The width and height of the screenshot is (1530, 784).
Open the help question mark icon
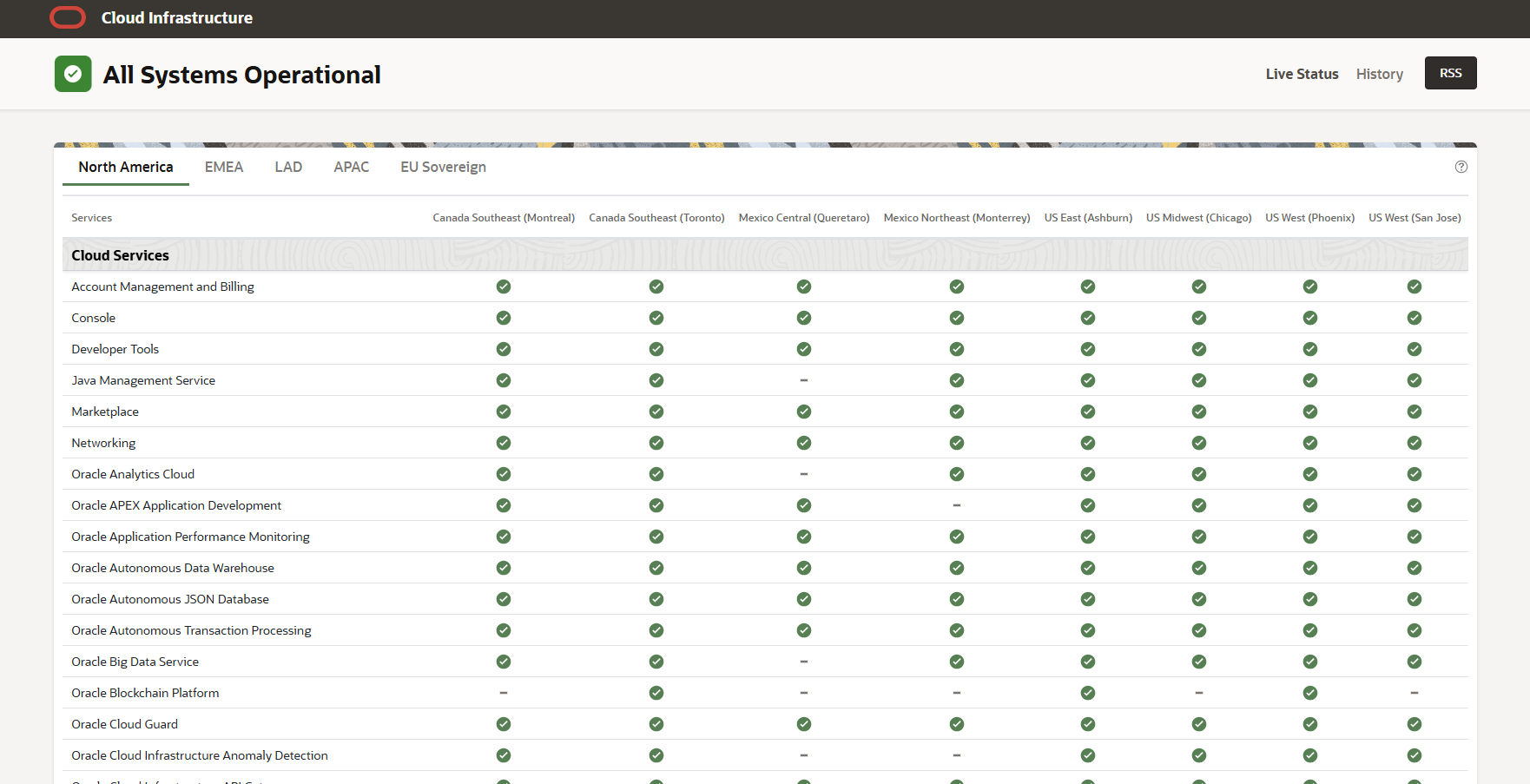(x=1461, y=167)
